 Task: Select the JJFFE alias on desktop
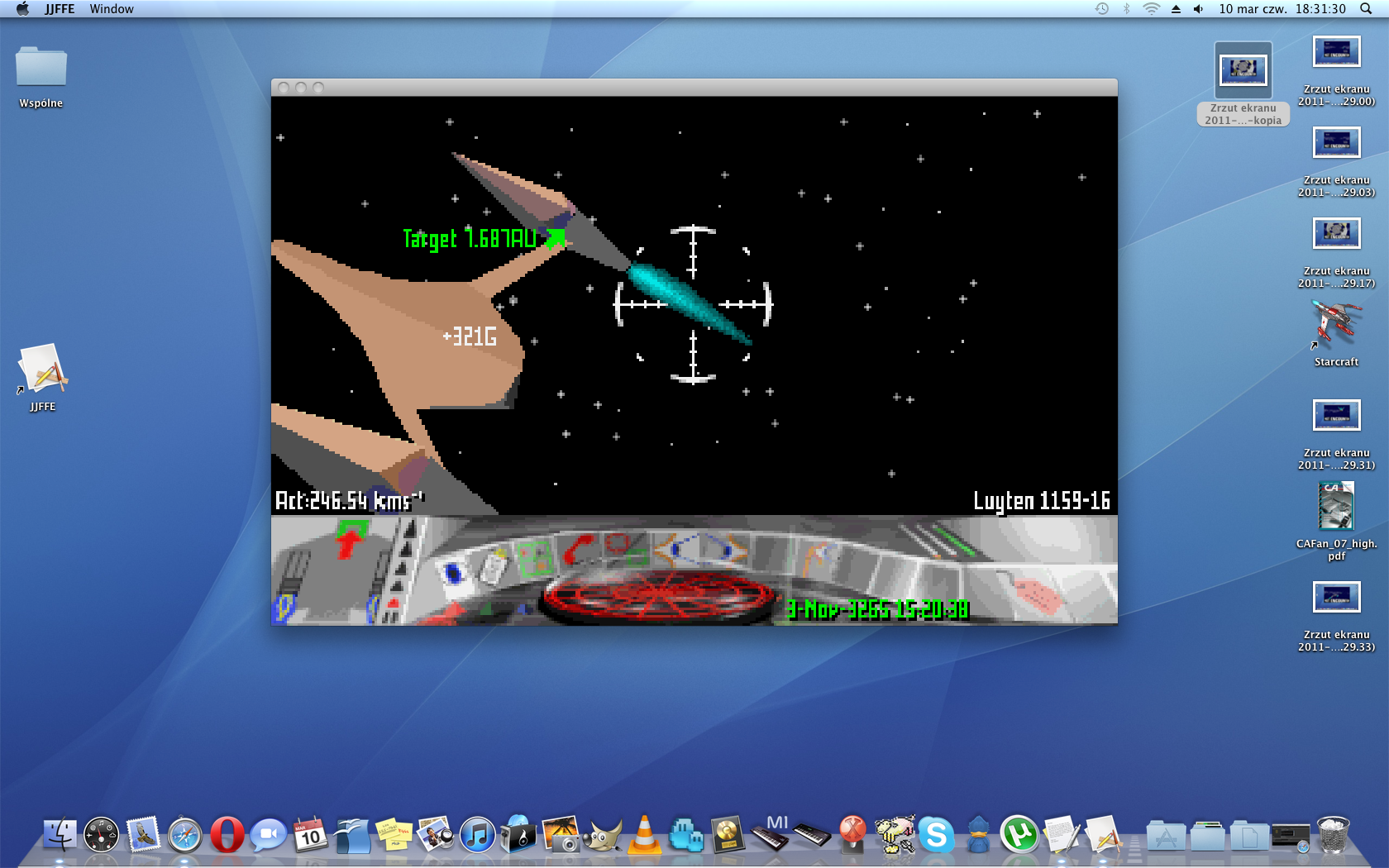click(42, 377)
